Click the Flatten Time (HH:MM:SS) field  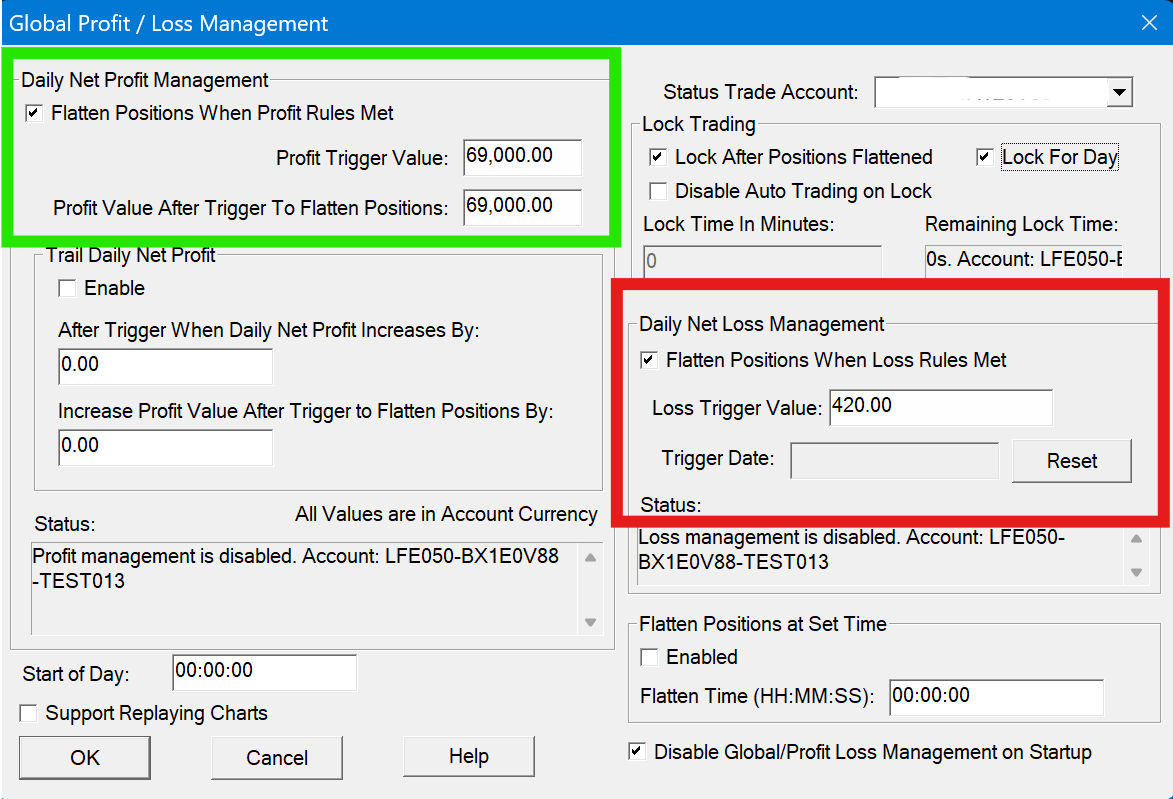[x=996, y=697]
